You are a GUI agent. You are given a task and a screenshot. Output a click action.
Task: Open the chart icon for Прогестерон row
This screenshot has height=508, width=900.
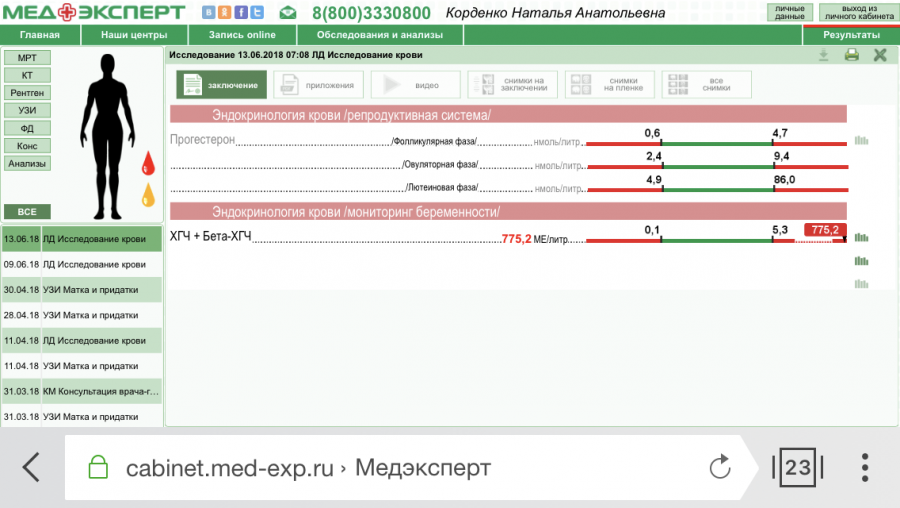pos(862,141)
